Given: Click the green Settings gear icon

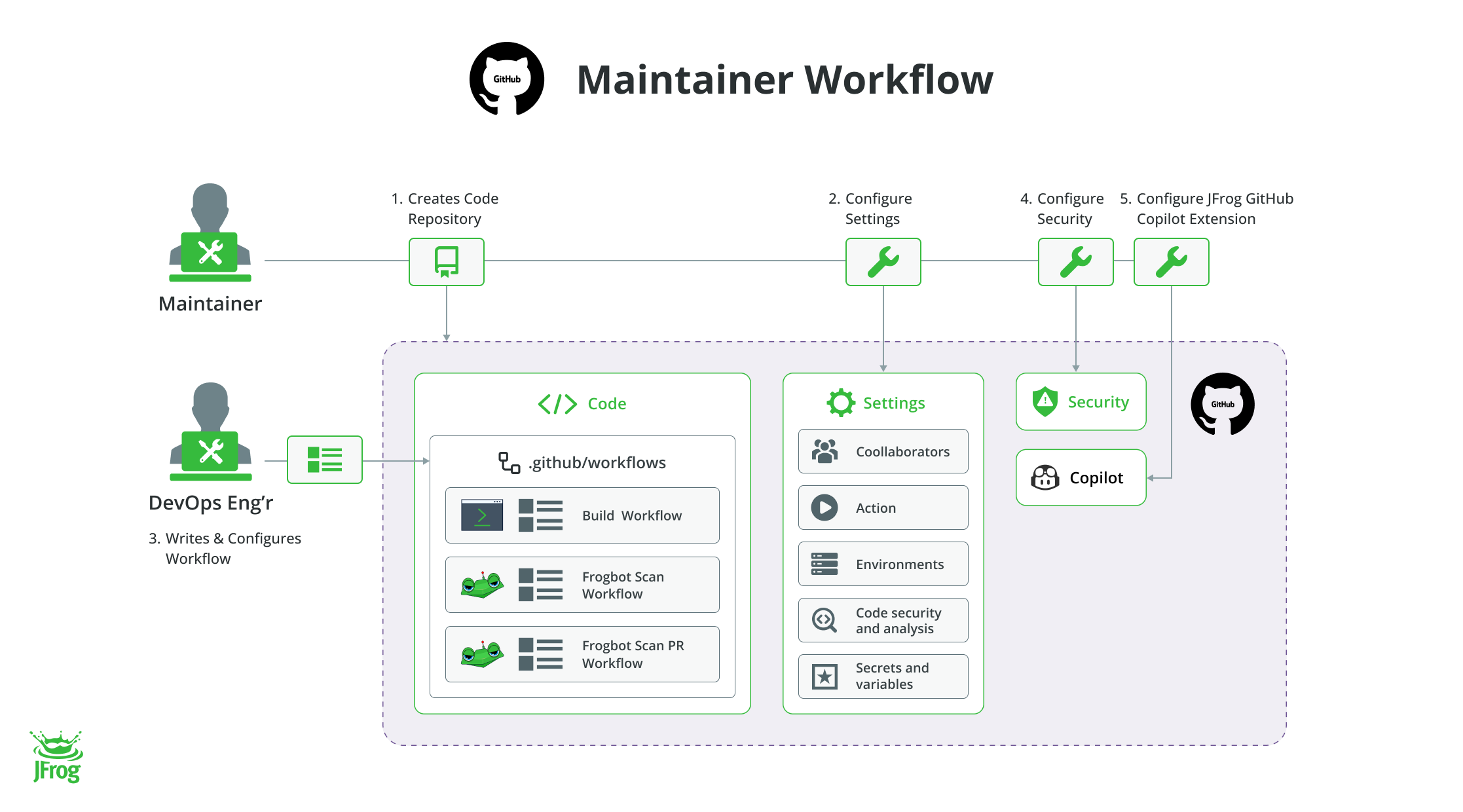Looking at the screenshot, I should coord(840,403).
